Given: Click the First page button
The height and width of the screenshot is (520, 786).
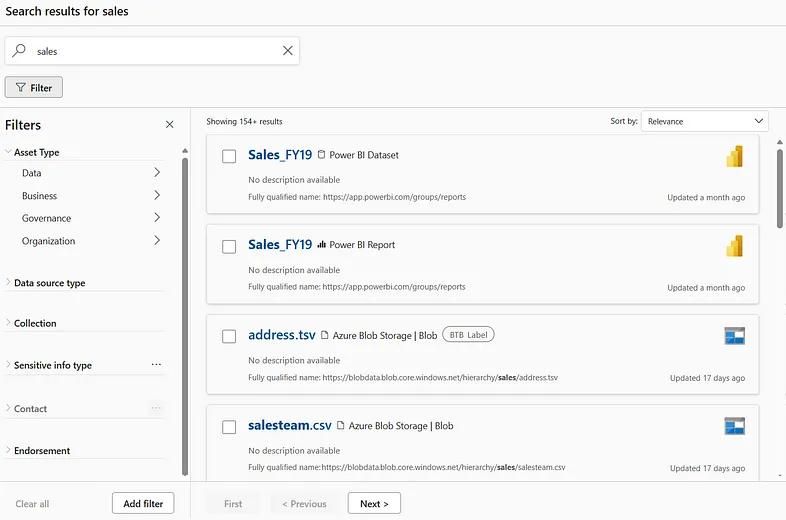Looking at the screenshot, I should click(x=233, y=503).
